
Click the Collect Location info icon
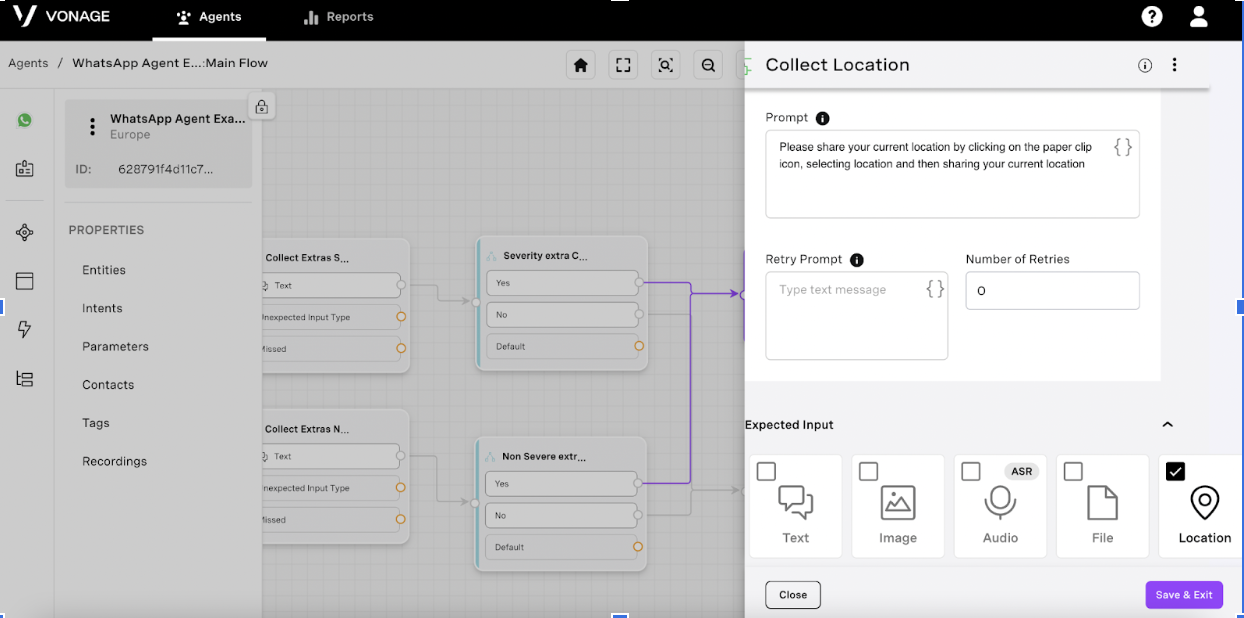(x=1145, y=65)
